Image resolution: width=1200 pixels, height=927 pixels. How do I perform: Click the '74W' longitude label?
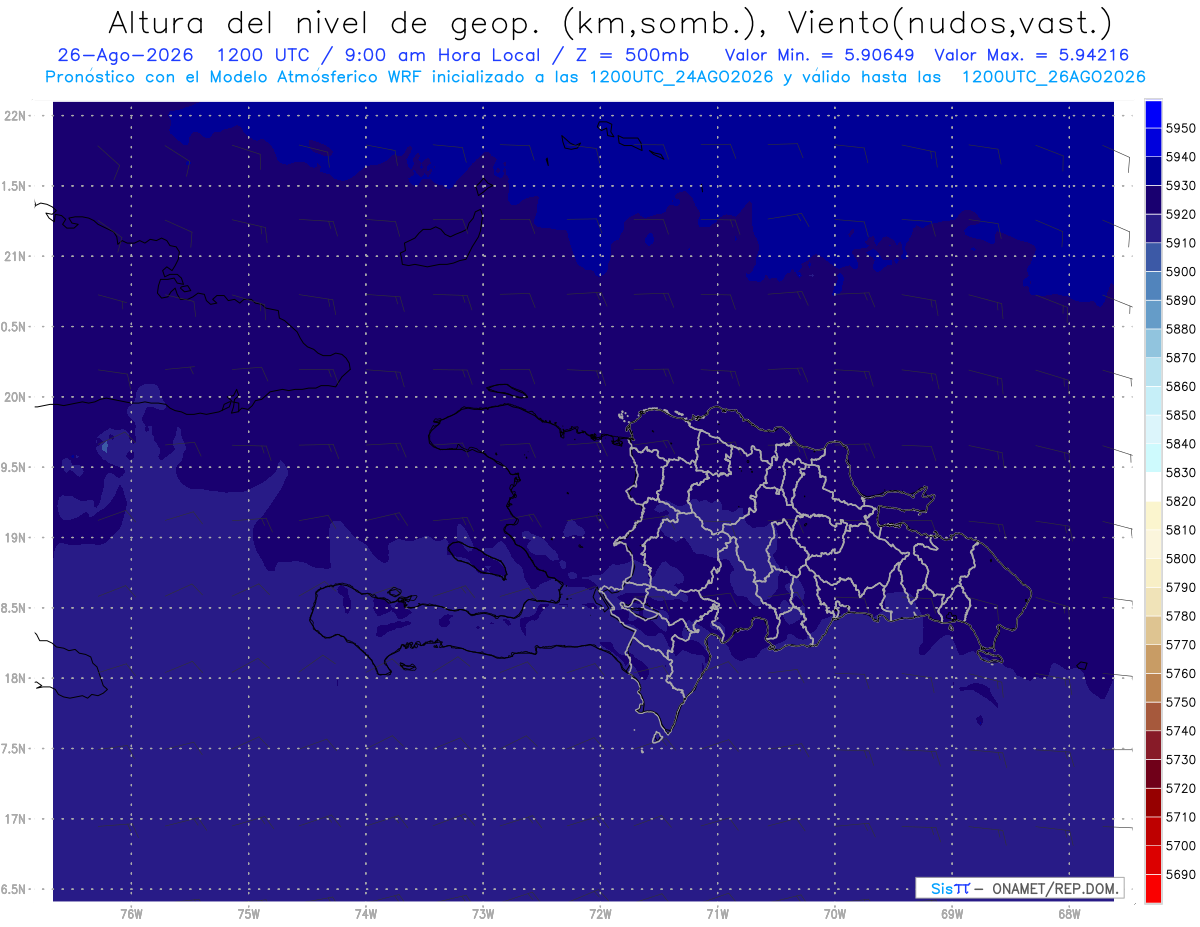coord(366,913)
